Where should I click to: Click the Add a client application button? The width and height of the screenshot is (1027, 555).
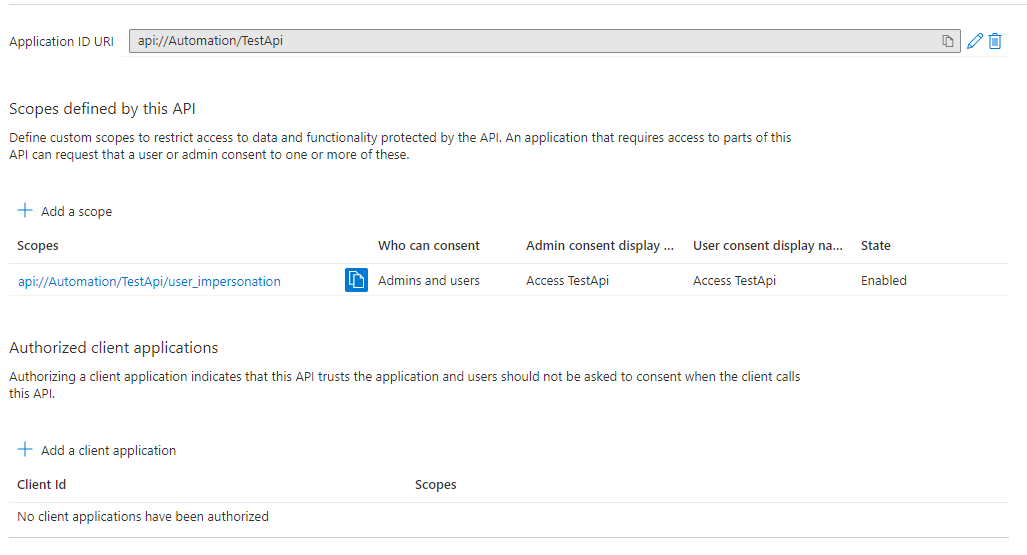pyautogui.click(x=108, y=450)
